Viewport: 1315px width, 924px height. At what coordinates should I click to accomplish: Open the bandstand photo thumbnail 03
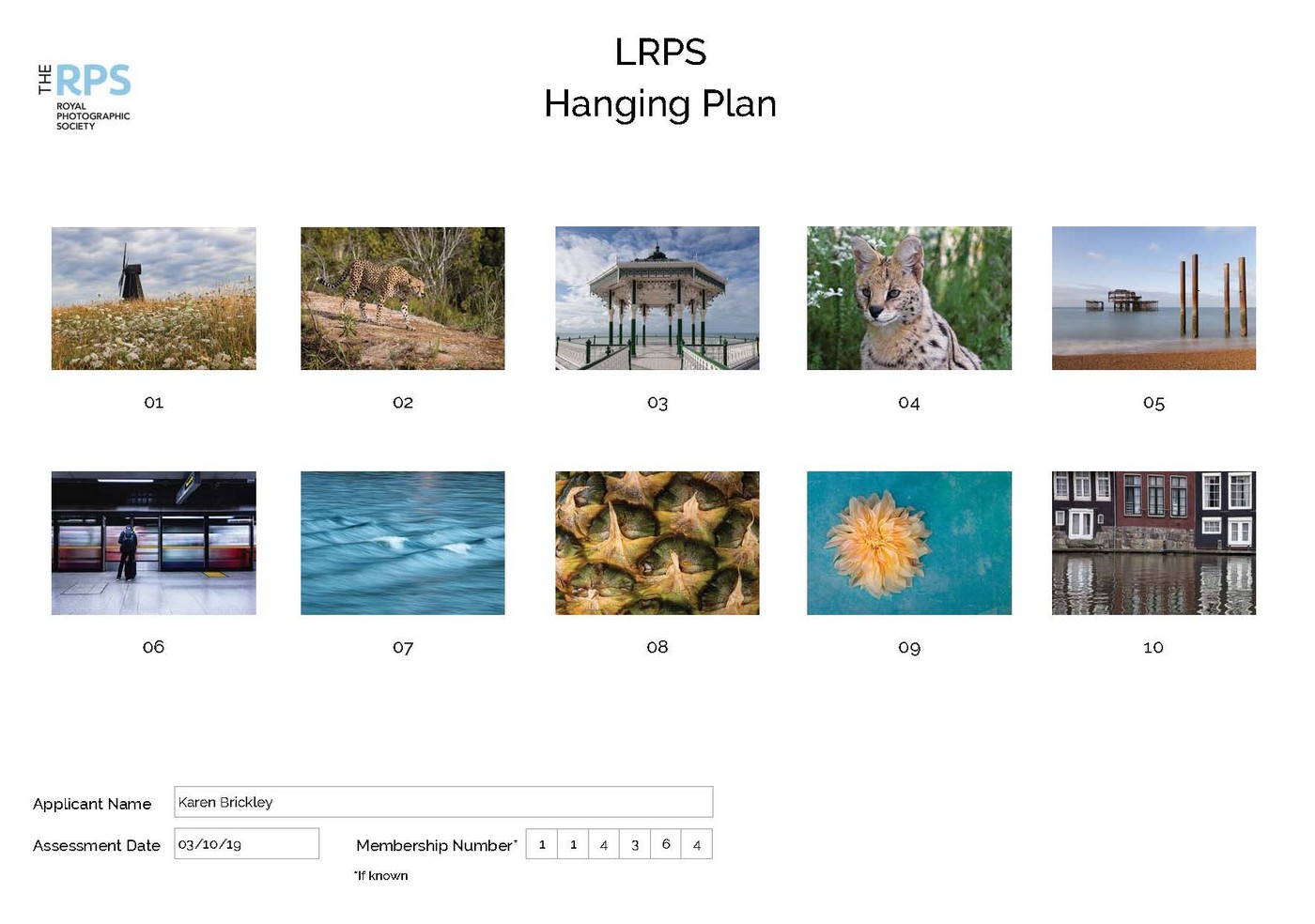pos(657,299)
